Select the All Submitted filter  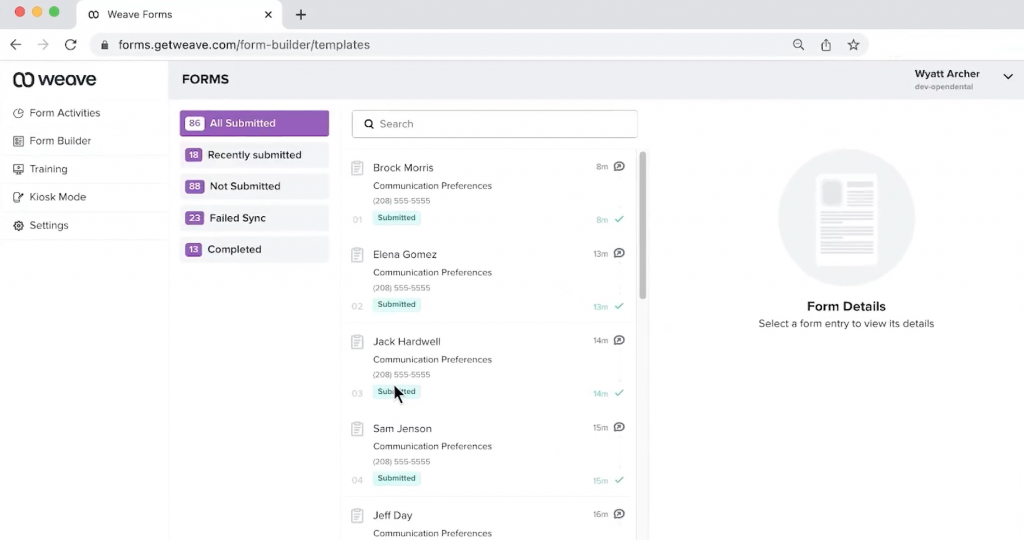254,124
